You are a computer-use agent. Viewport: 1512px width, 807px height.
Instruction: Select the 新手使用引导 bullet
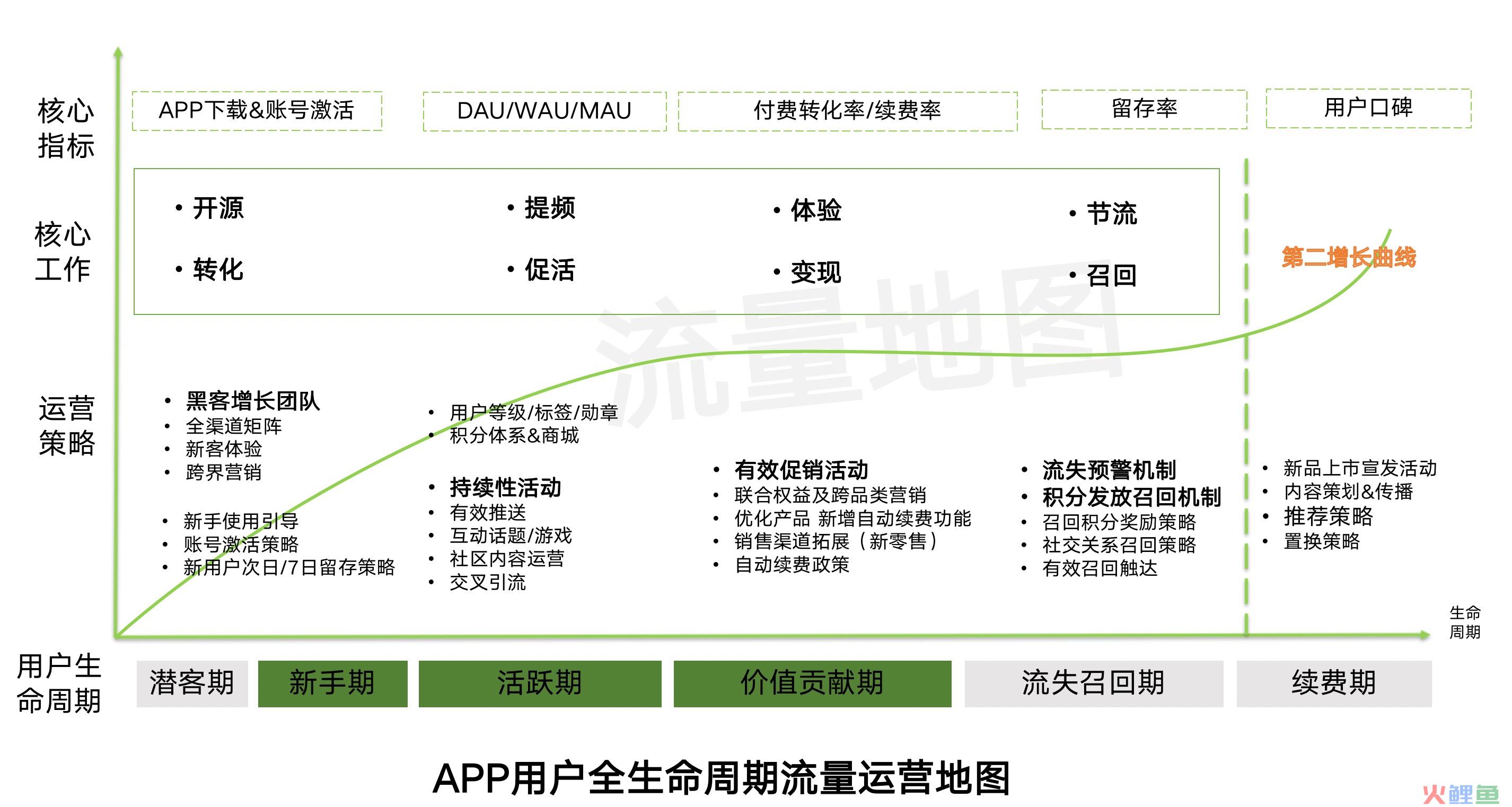point(241,521)
